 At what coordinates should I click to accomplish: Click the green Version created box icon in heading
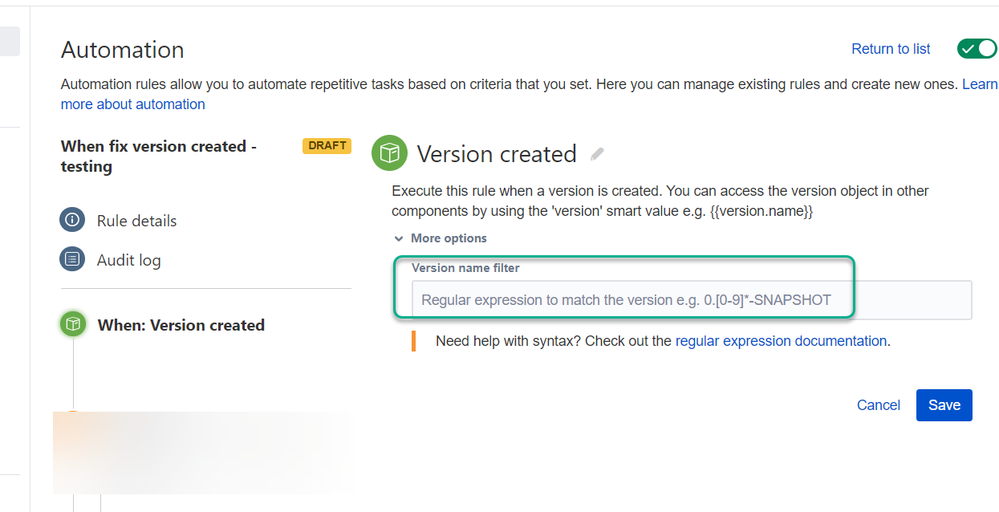[389, 153]
